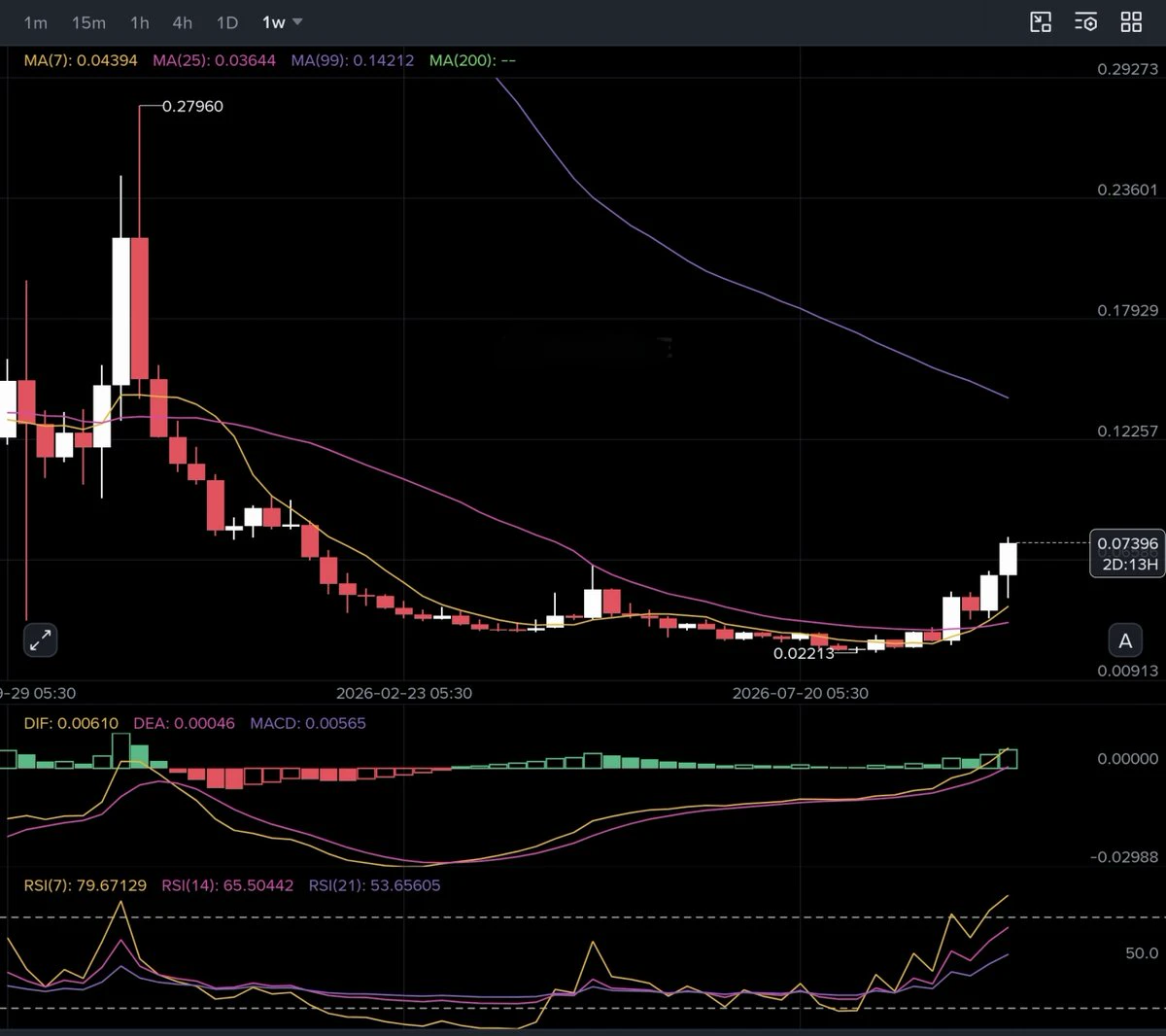The width and height of the screenshot is (1166, 1036).
Task: Toggle the 'A' auto-scale button
Action: click(x=1125, y=640)
